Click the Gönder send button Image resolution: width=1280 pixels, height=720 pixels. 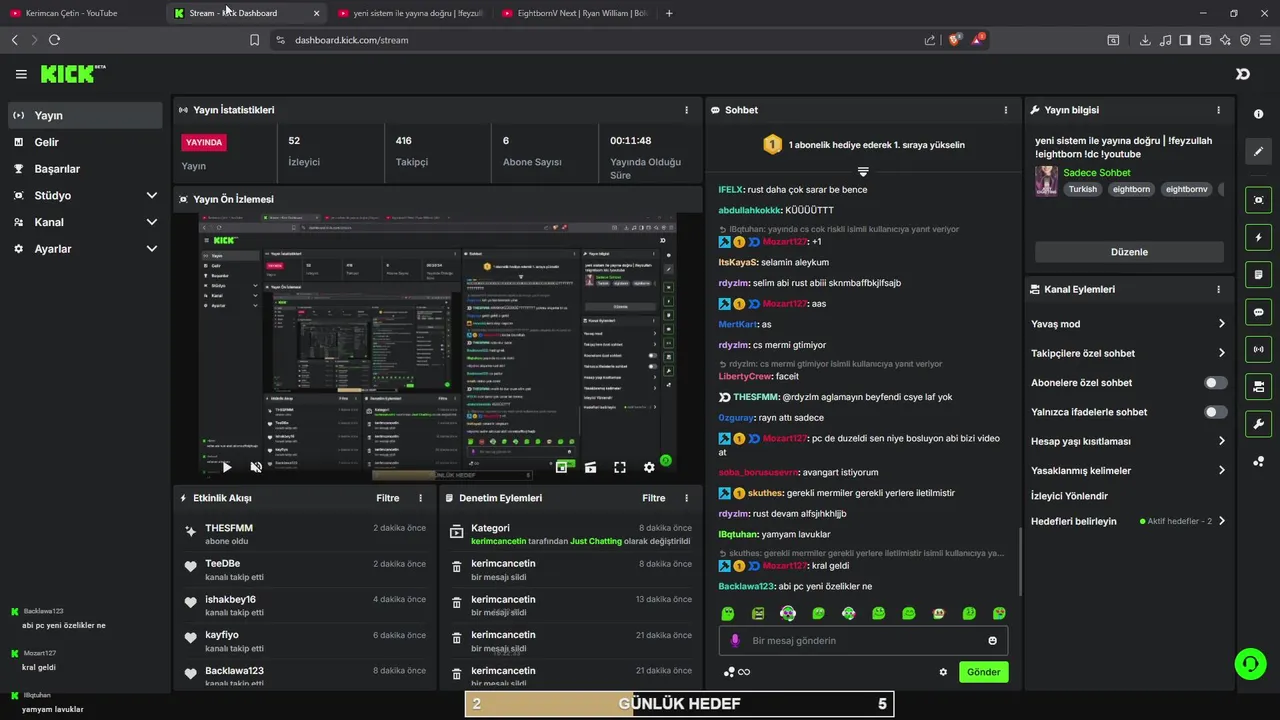[x=983, y=672]
